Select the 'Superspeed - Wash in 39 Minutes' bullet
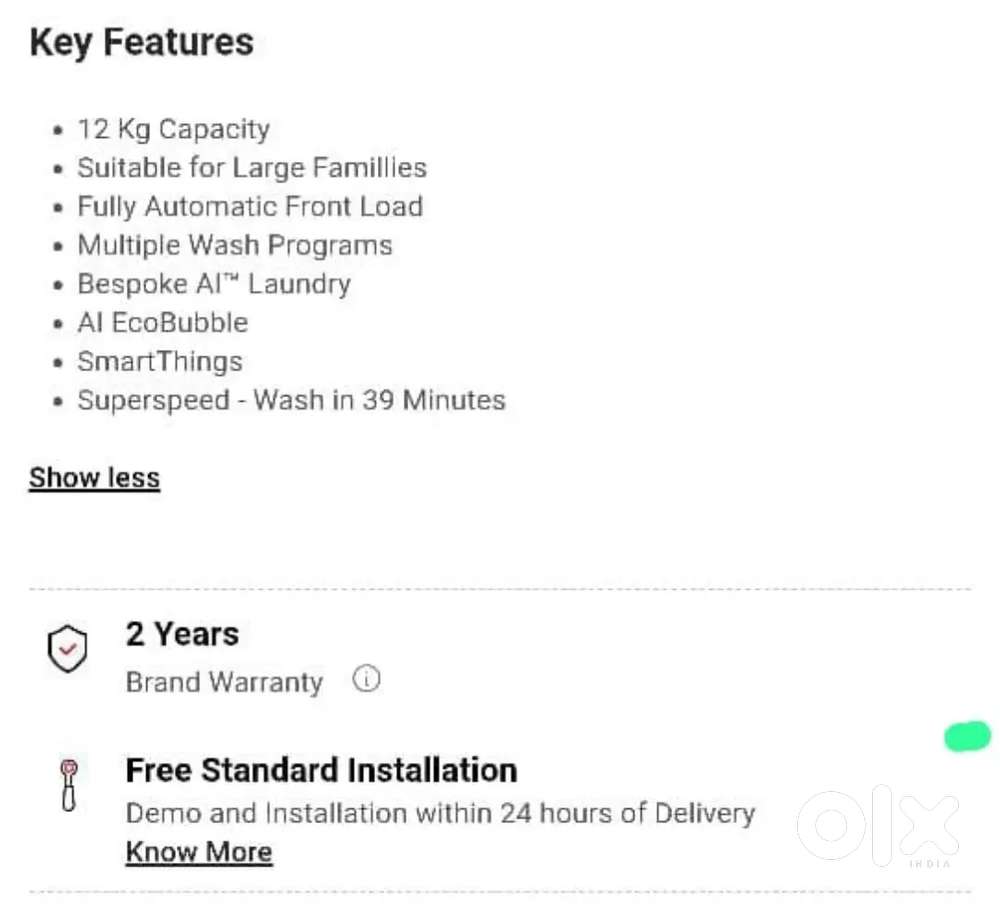This screenshot has height=924, width=1000. 291,400
